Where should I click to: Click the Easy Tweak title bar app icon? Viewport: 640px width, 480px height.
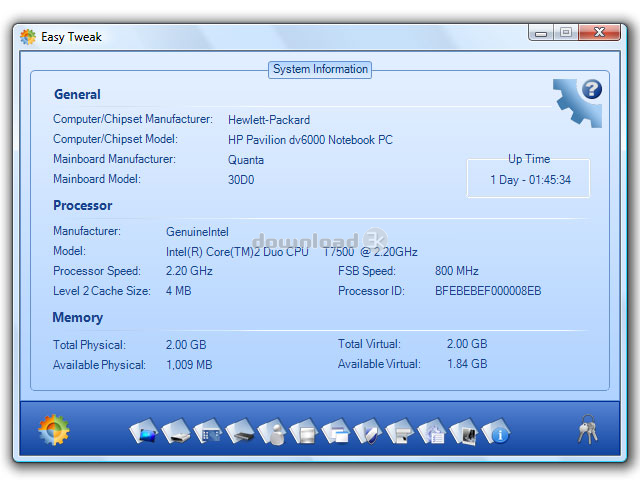point(28,37)
